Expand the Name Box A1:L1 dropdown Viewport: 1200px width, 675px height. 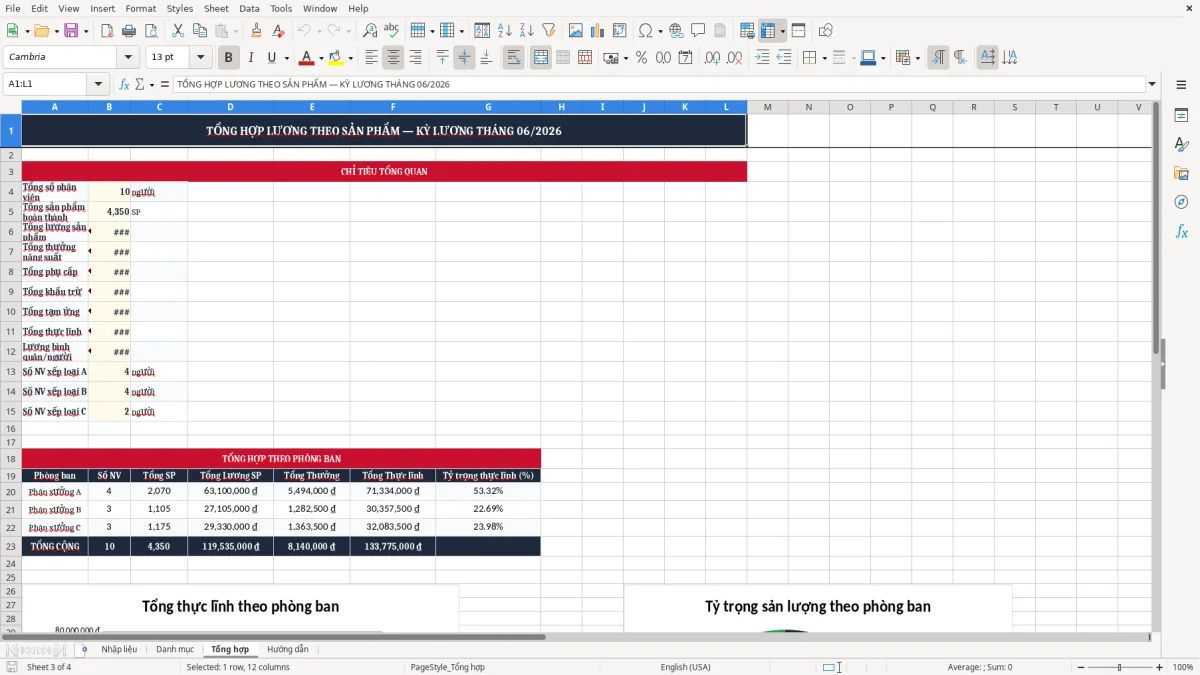[98, 84]
